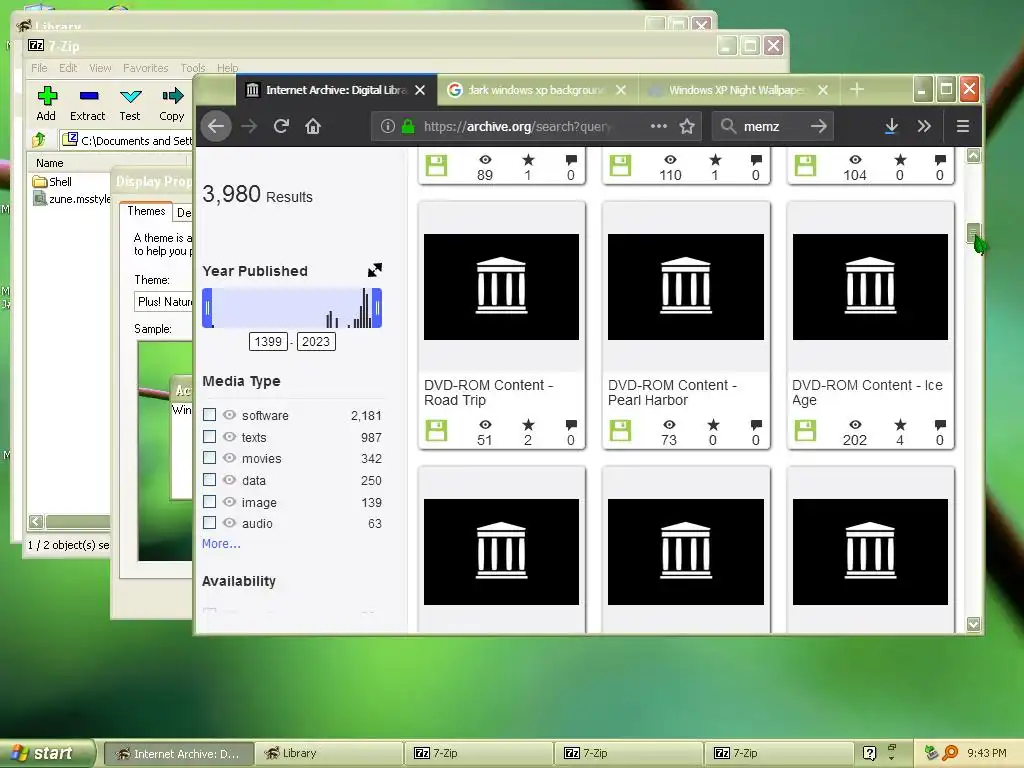This screenshot has width=1024, height=768.
Task: Check the movies media type box
Action: pyautogui.click(x=210, y=458)
